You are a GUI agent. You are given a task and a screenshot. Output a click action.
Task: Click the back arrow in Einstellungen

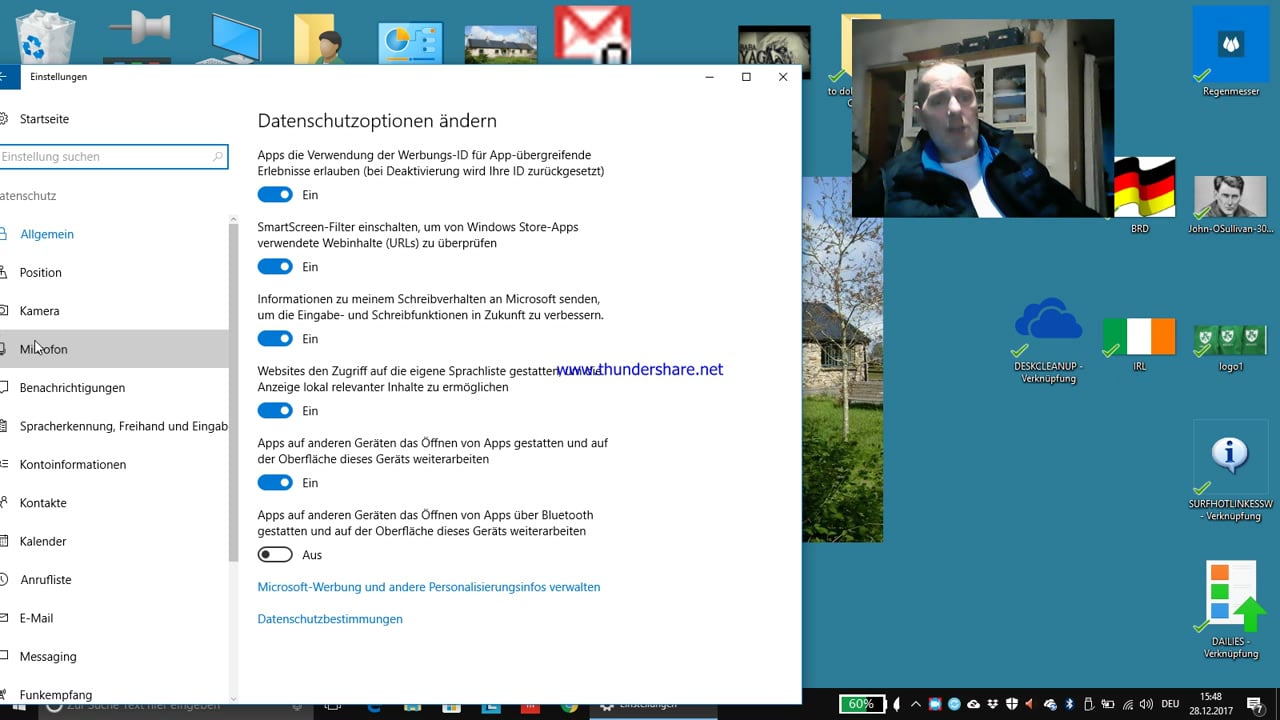(4, 77)
